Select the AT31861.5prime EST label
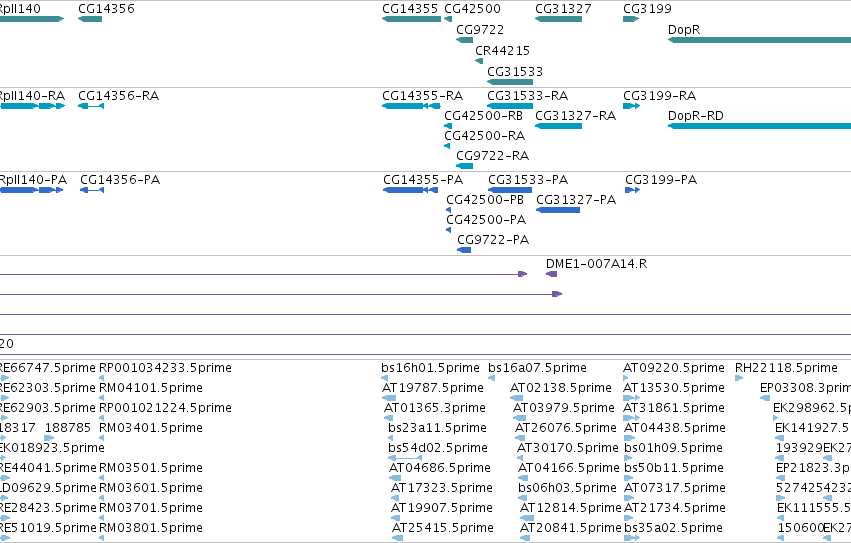 674,408
